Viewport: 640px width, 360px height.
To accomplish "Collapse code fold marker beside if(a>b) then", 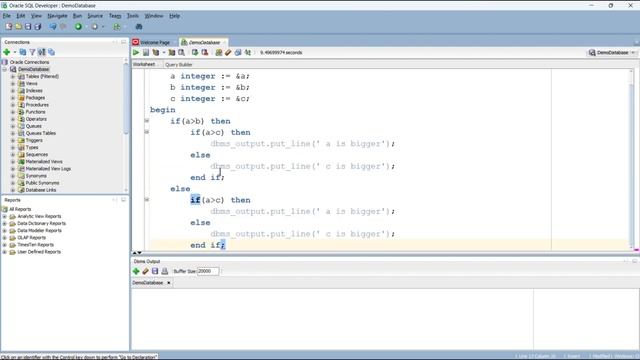I will [147, 121].
